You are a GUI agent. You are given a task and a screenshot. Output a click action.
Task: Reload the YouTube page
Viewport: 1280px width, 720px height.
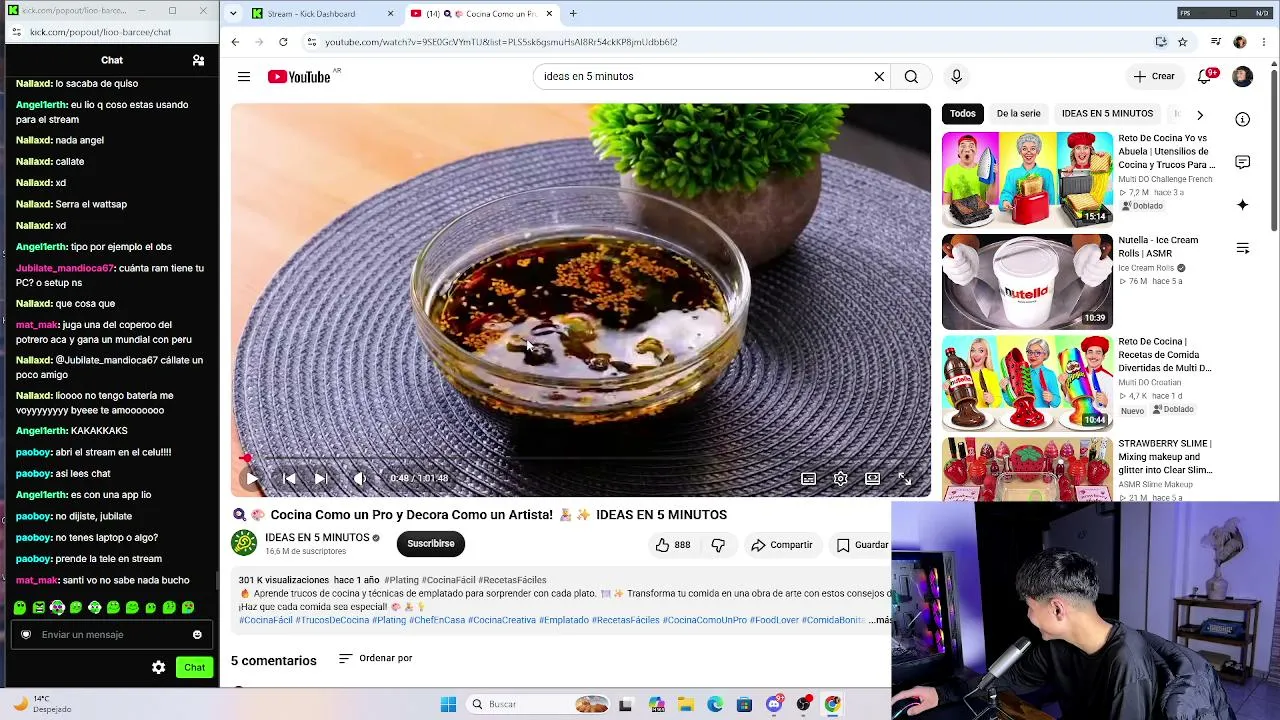coord(283,42)
